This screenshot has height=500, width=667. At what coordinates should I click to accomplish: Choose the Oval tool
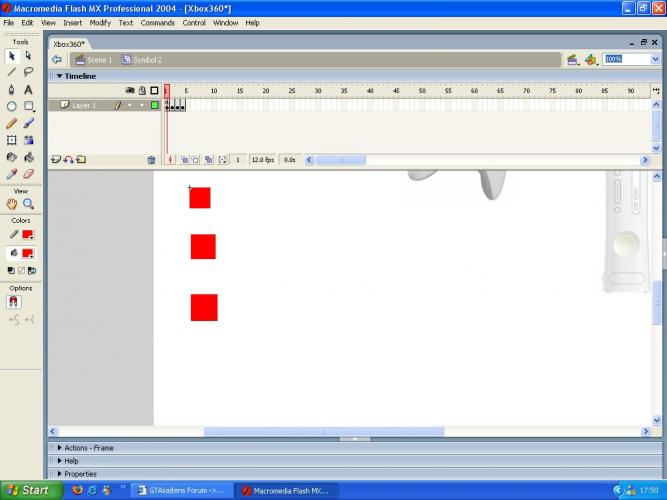click(x=12, y=106)
